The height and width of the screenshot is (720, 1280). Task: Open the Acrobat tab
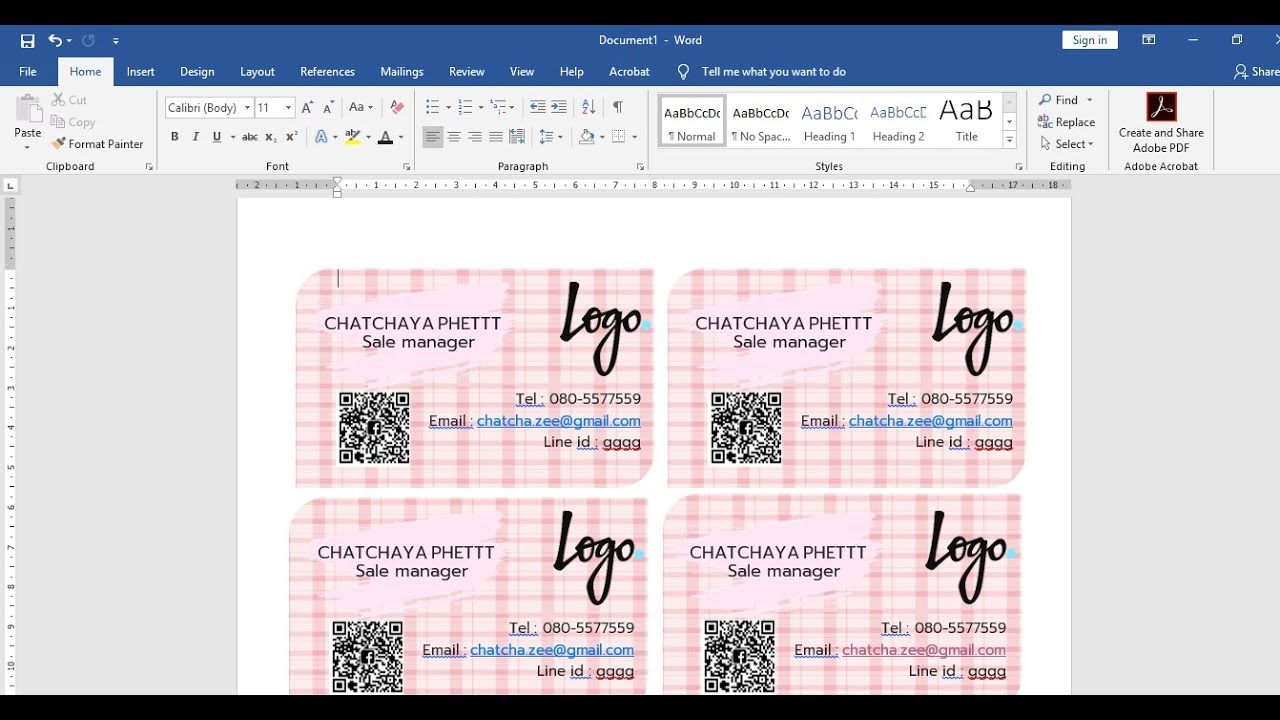(x=629, y=72)
